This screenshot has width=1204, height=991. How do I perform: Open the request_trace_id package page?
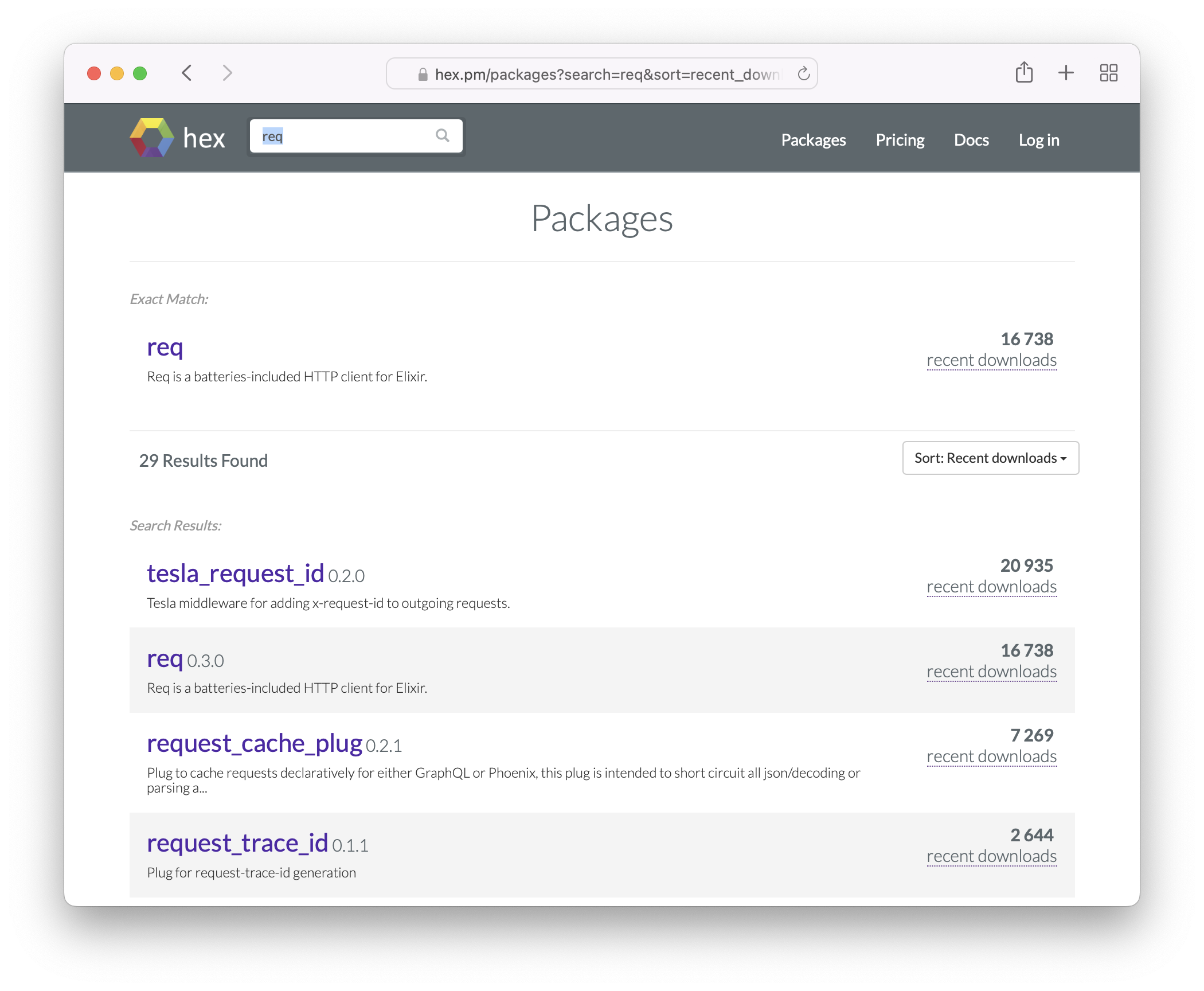point(238,843)
